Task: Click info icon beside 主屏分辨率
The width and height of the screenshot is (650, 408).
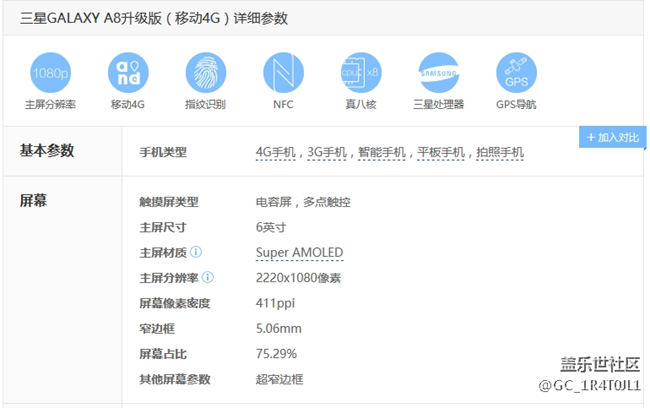Action: pos(207,278)
